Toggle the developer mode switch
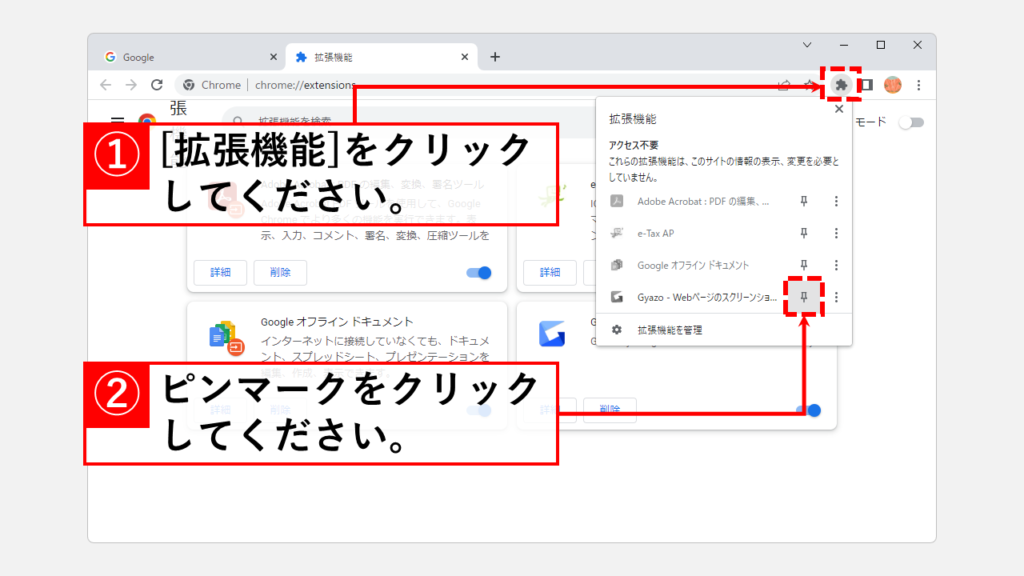This screenshot has height=576, width=1024. pyautogui.click(x=910, y=123)
